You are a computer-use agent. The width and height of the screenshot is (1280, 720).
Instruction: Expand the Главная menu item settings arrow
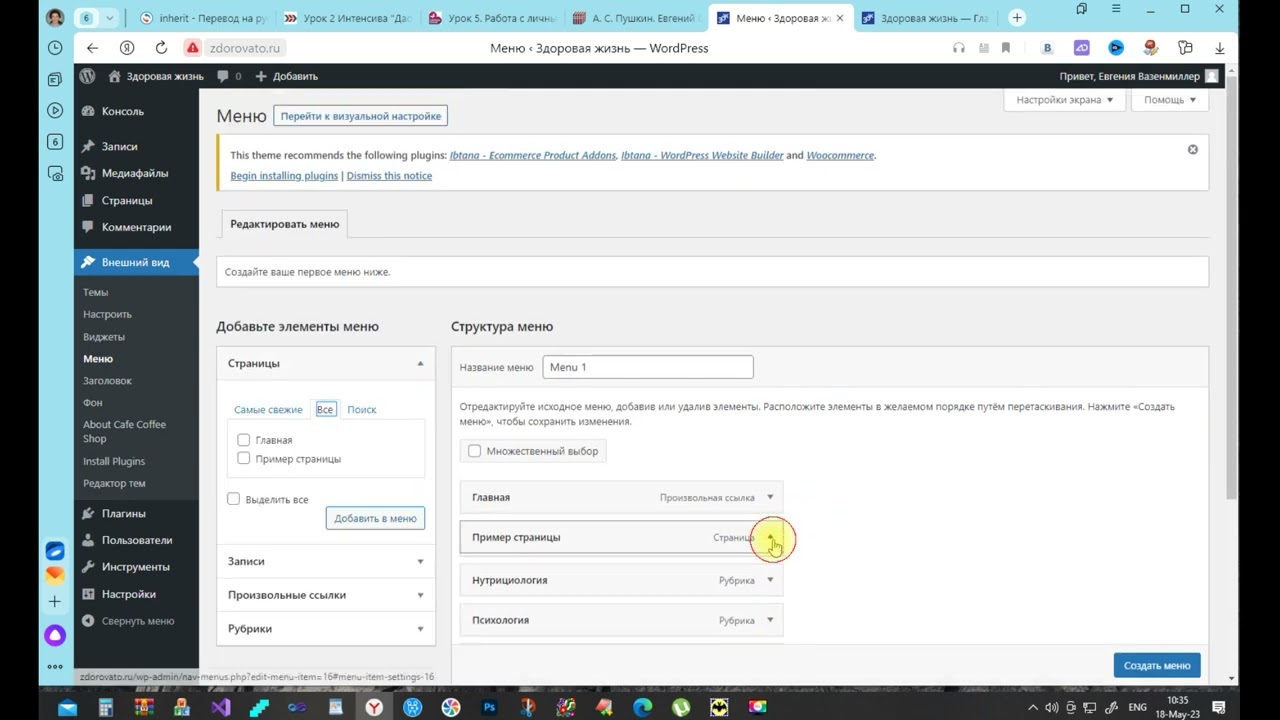[x=770, y=497]
